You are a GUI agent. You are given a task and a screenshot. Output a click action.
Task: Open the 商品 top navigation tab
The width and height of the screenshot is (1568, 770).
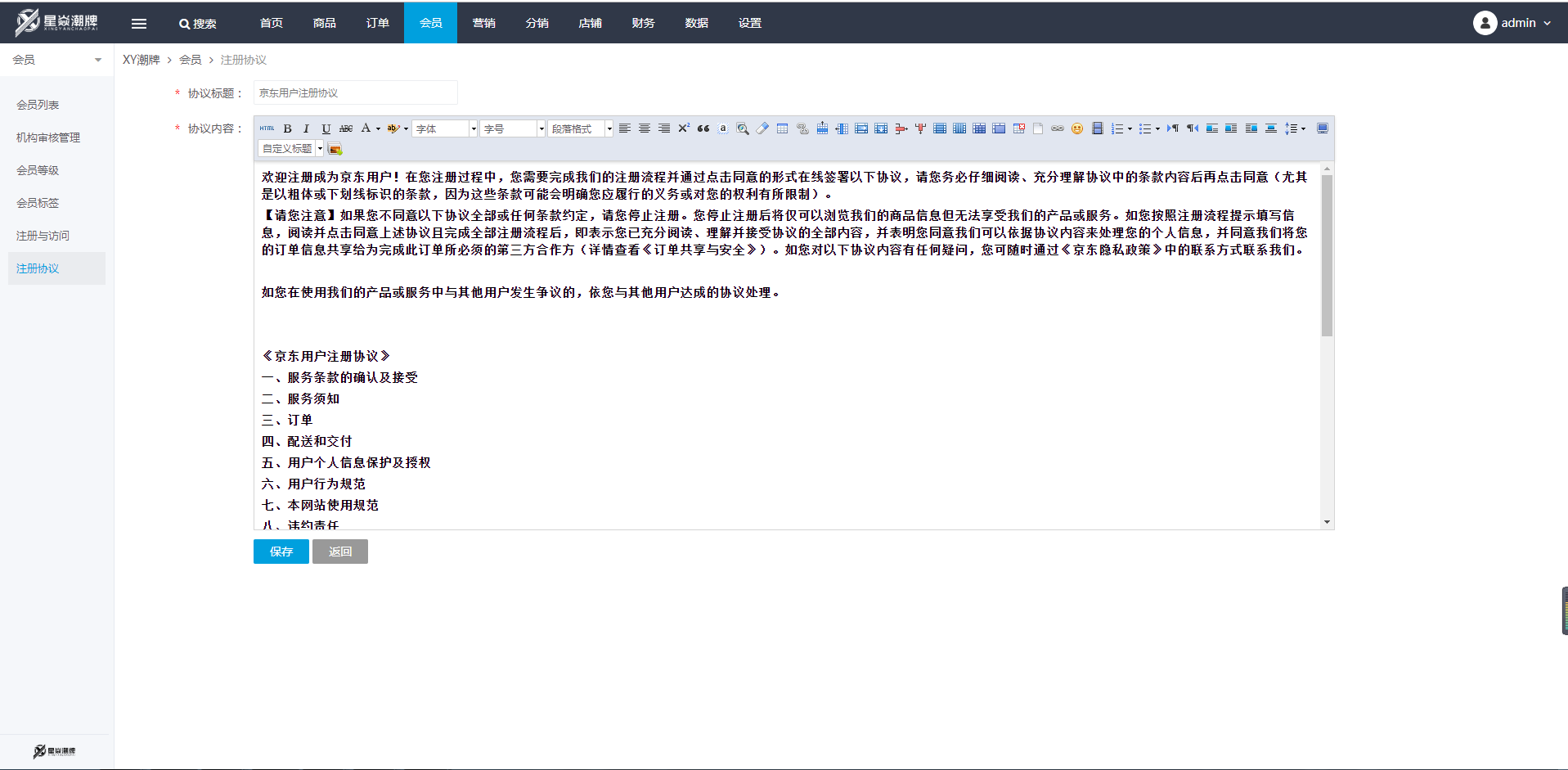[x=324, y=23]
